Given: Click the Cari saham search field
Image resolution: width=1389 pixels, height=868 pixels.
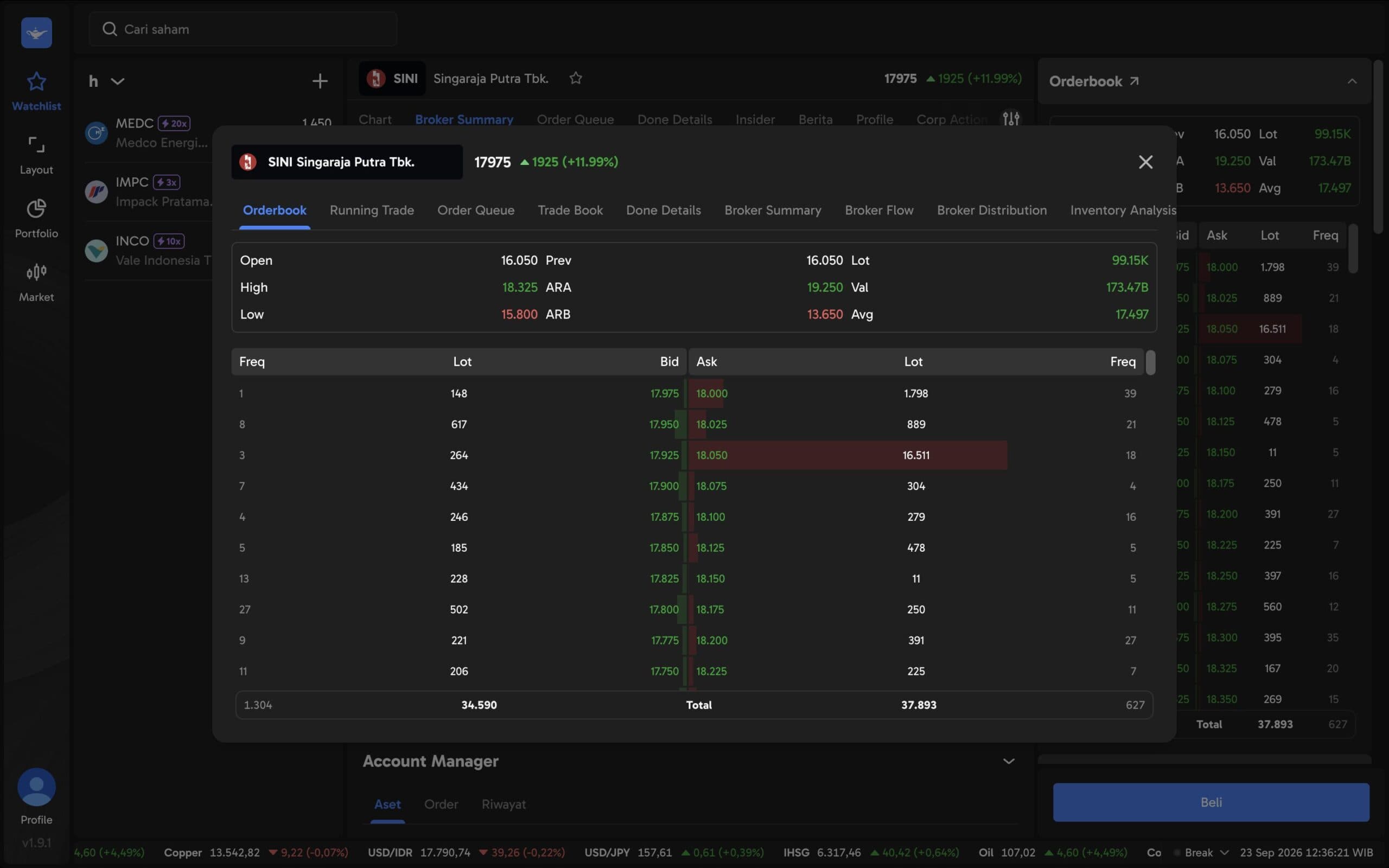Looking at the screenshot, I should coord(243,29).
